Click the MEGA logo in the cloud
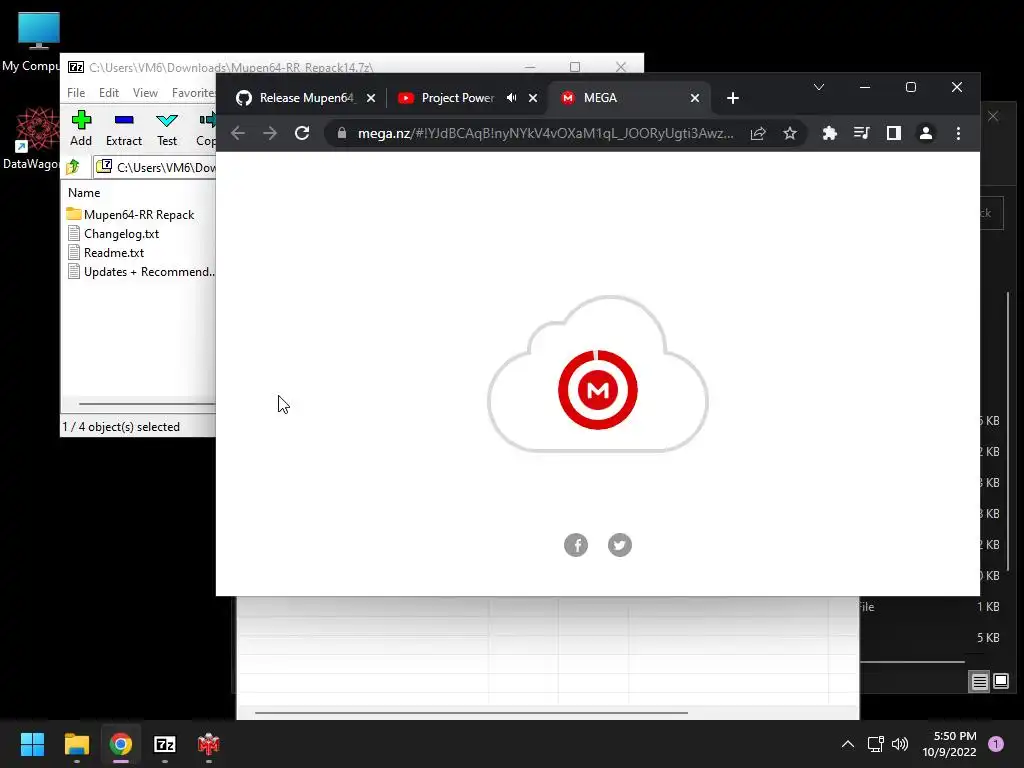The image size is (1024, 768). tap(598, 390)
